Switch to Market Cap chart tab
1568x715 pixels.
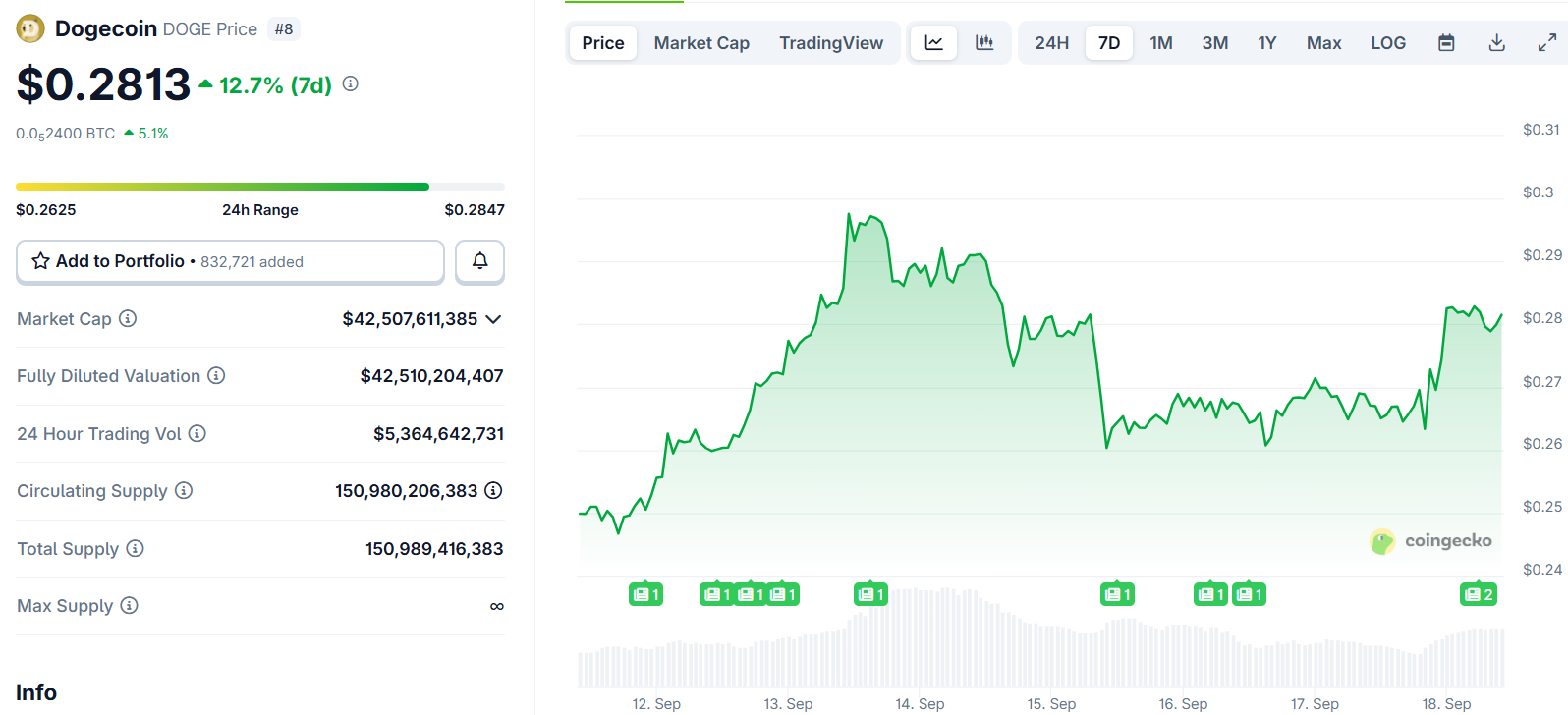[701, 43]
